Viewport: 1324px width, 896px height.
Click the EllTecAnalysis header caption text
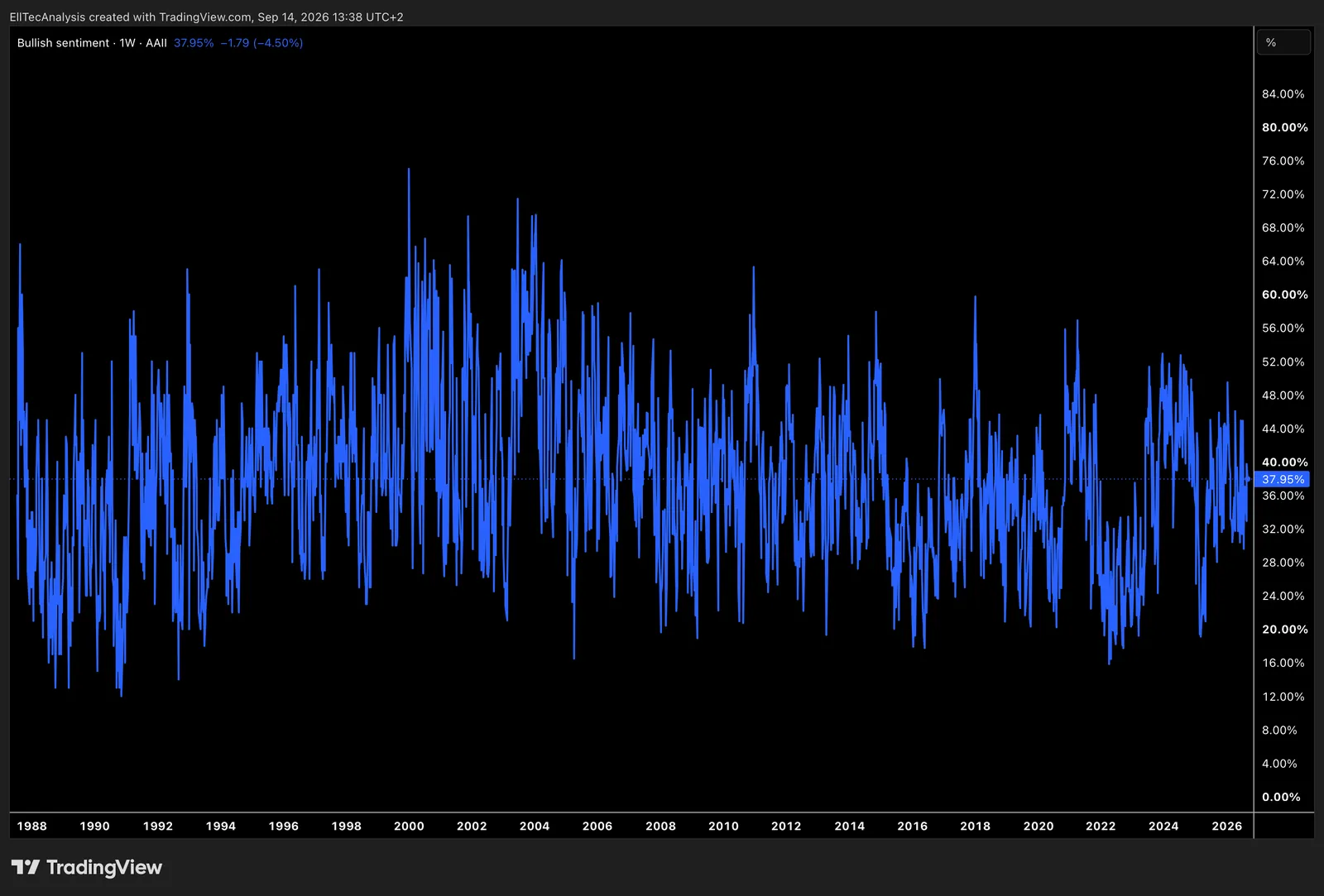pos(207,17)
